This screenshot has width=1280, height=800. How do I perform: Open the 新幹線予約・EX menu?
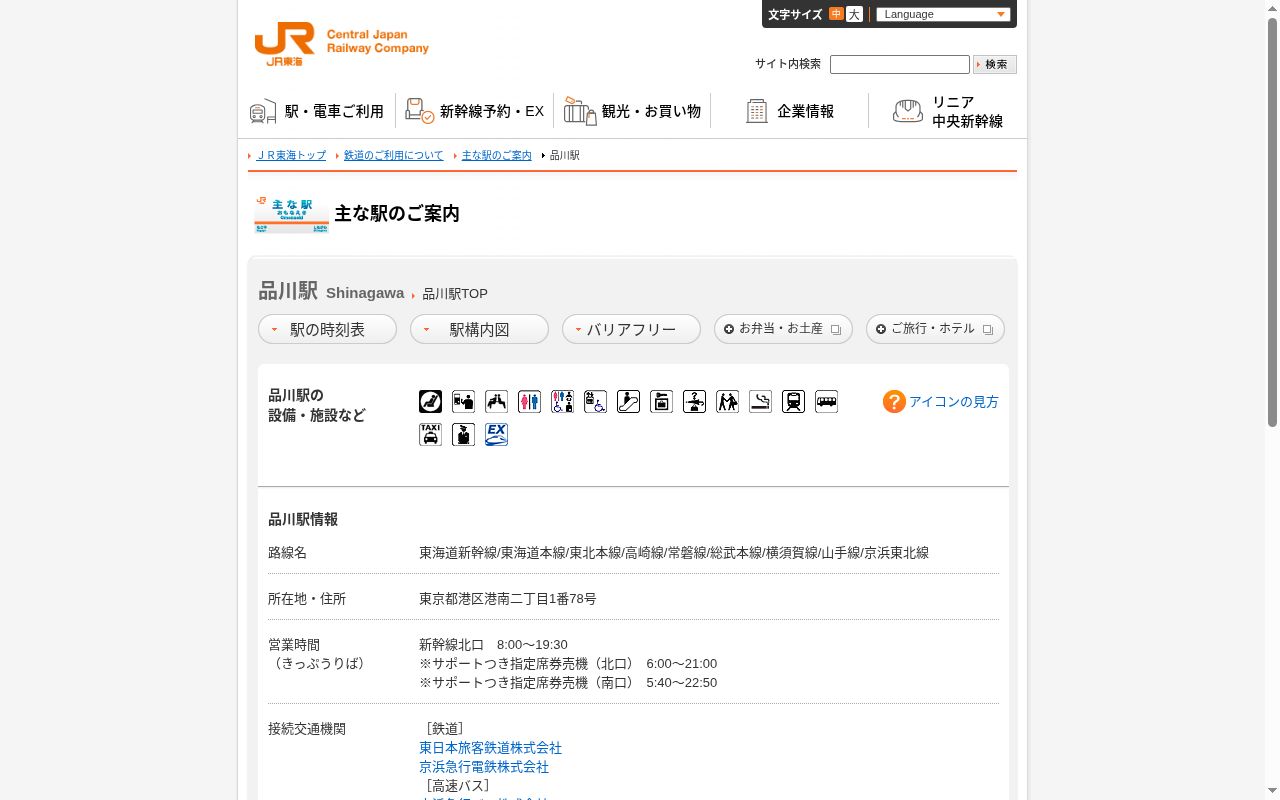click(474, 111)
